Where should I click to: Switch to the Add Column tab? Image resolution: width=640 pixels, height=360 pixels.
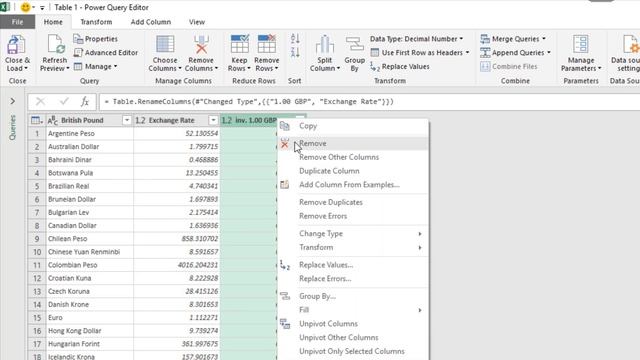[x=151, y=22]
